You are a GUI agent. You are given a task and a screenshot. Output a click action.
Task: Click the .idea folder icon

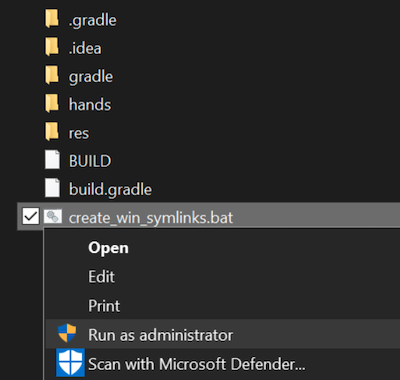point(52,47)
